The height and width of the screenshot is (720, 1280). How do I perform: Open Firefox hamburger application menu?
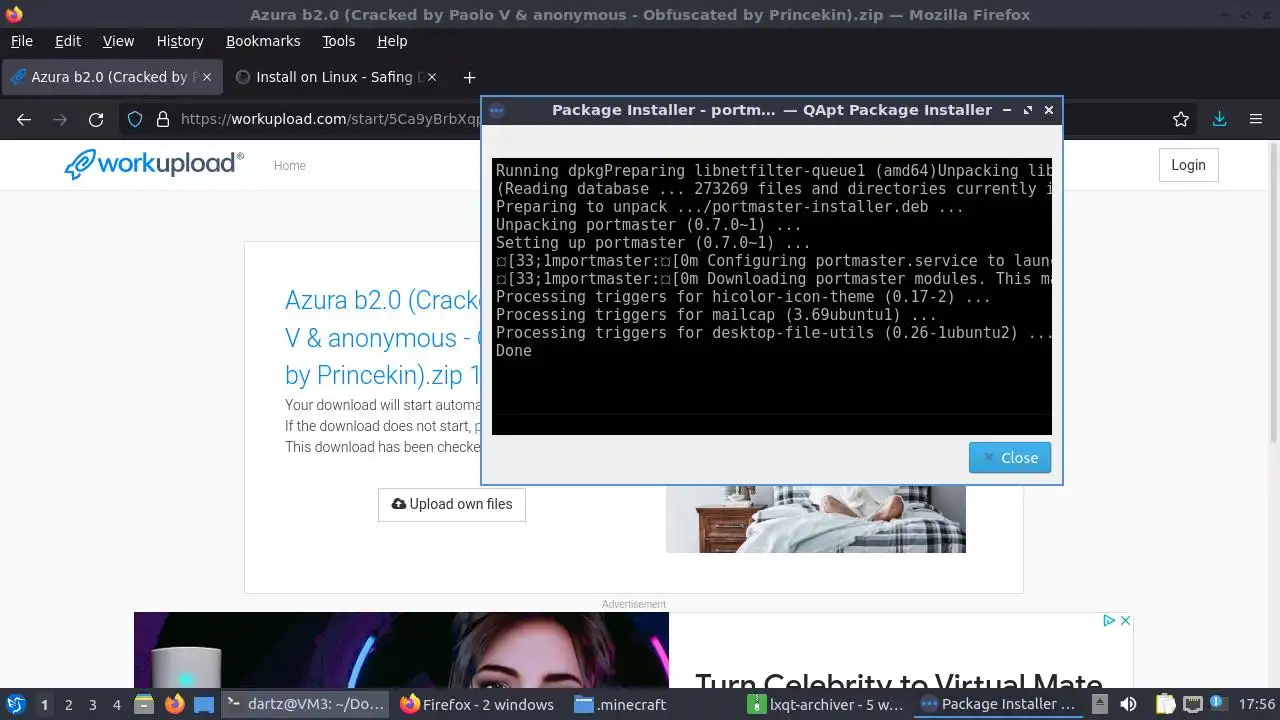[x=1256, y=119]
